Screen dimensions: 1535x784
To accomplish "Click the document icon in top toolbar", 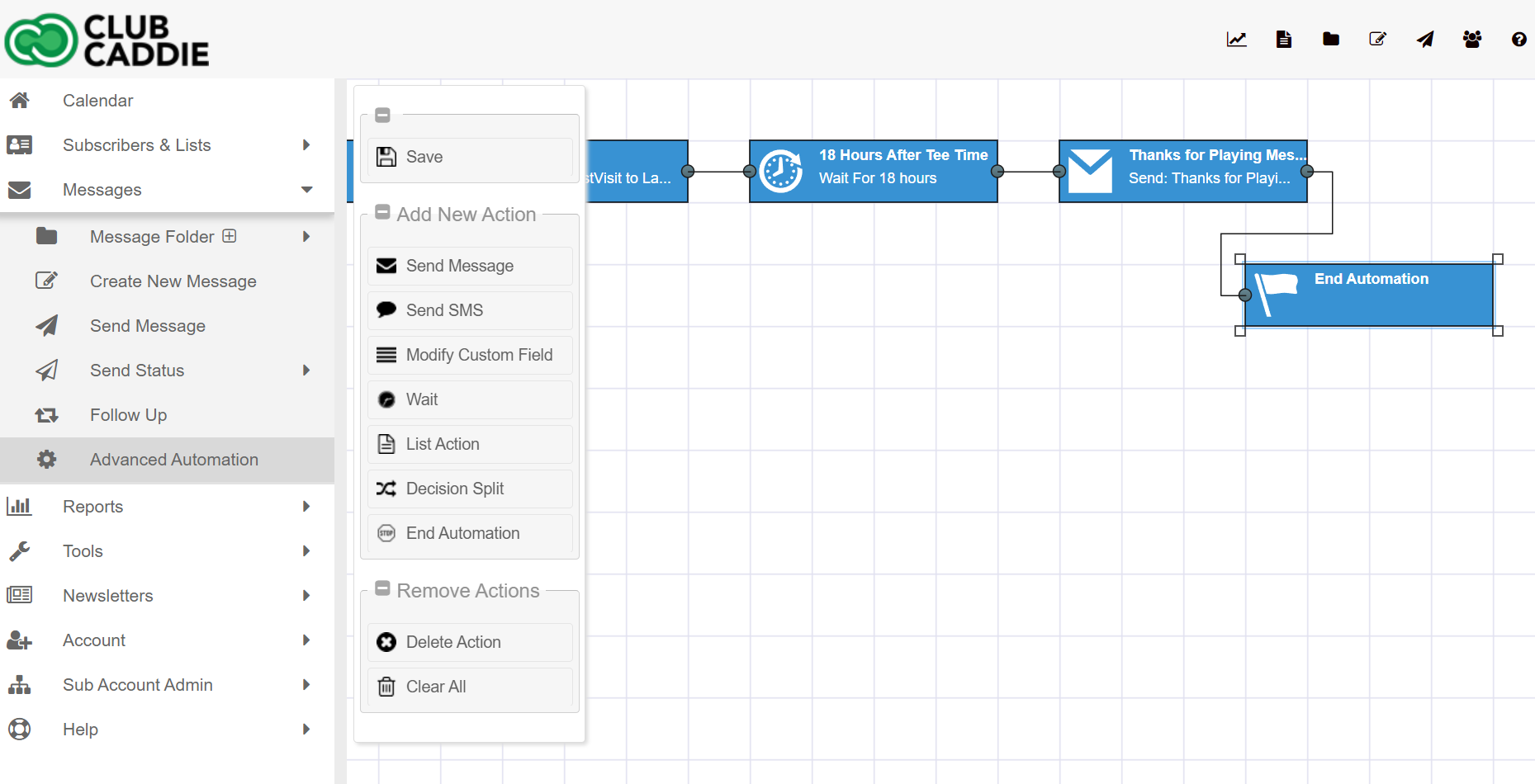I will tap(1284, 40).
